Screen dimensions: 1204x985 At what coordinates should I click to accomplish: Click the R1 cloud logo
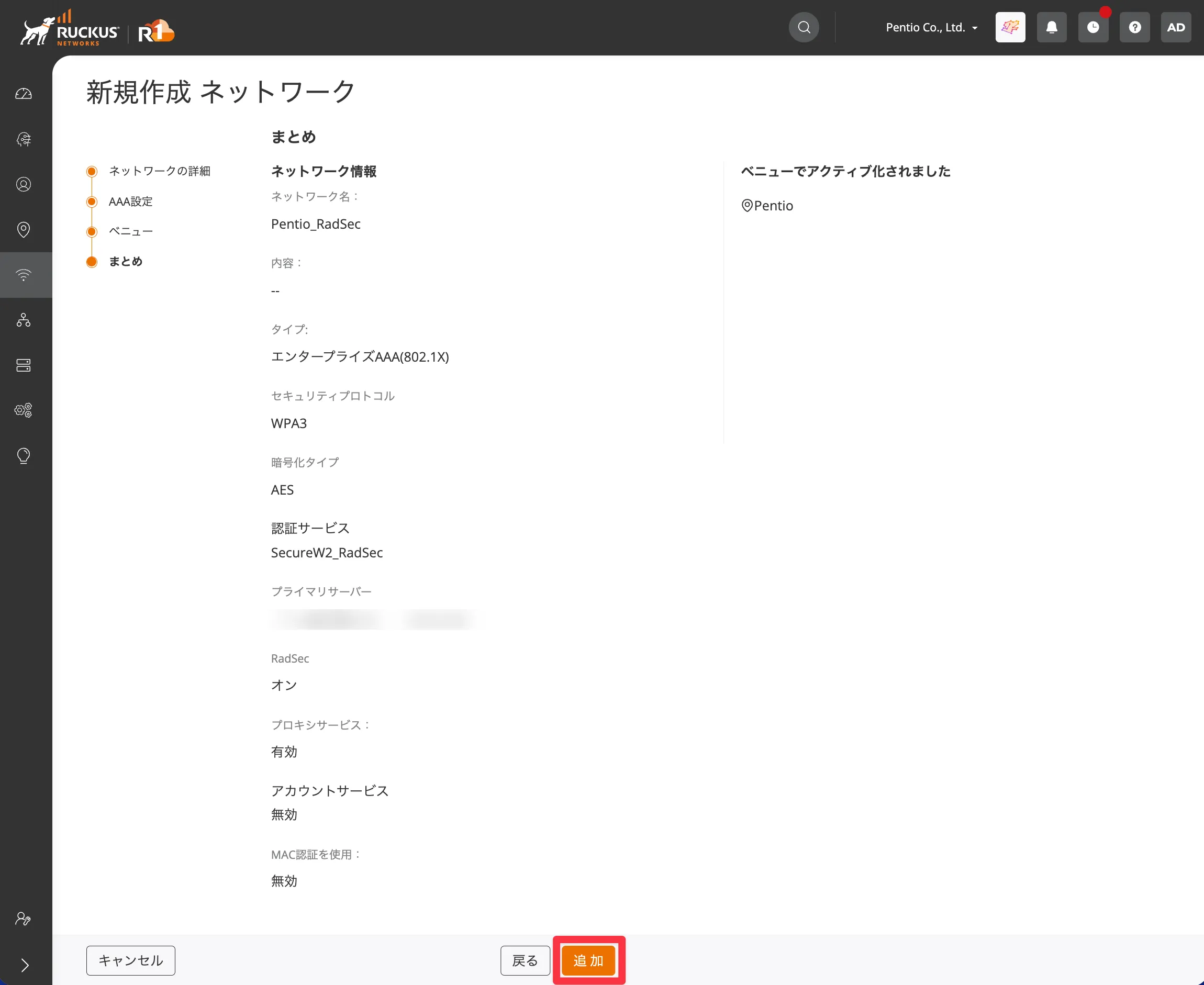(156, 31)
